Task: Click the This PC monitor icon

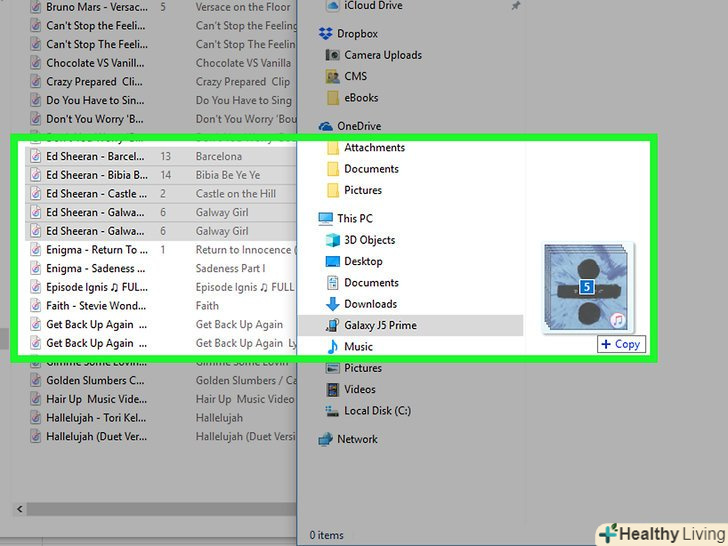Action: 325,219
